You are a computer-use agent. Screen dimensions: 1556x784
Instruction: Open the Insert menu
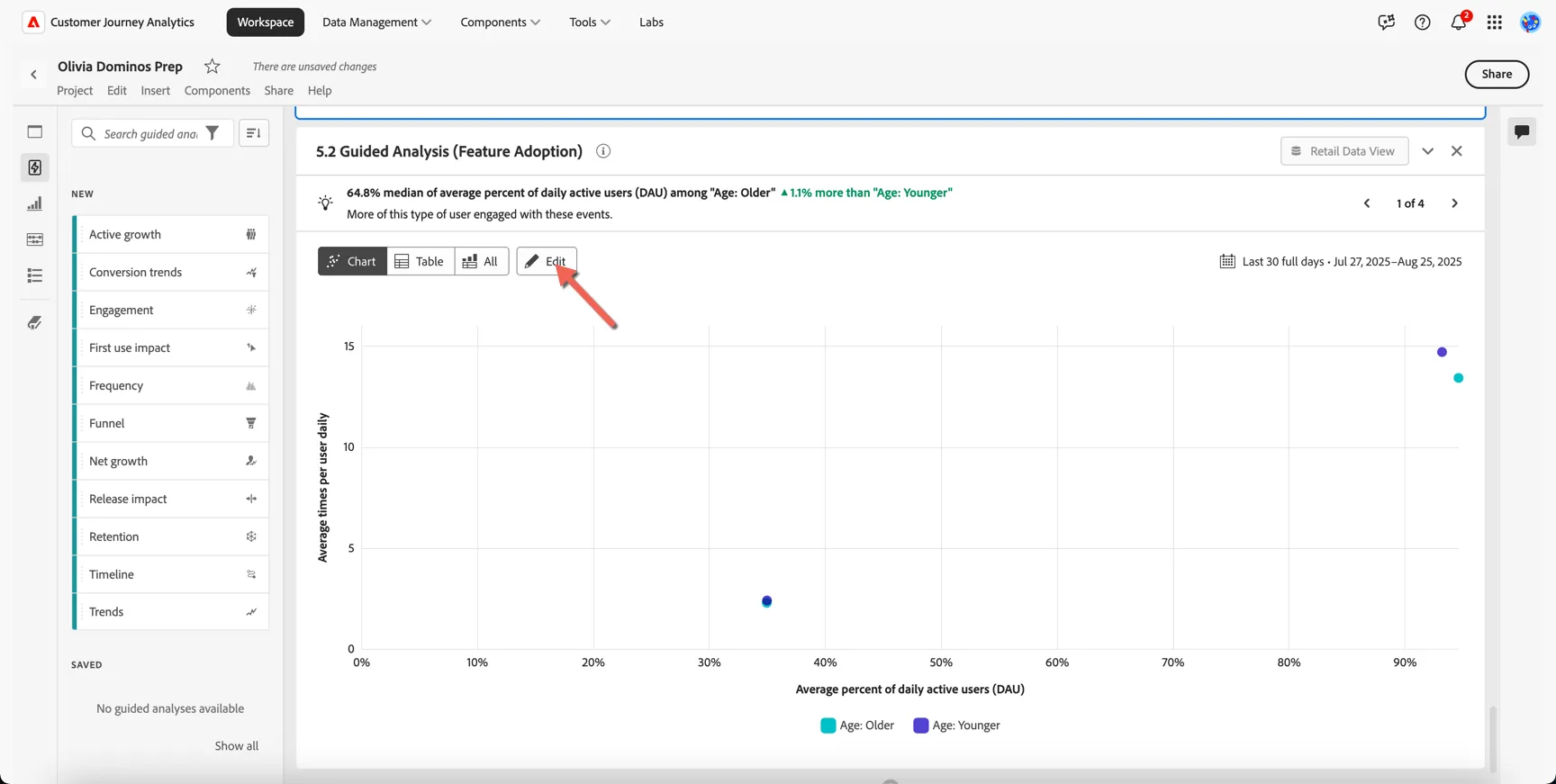[155, 90]
